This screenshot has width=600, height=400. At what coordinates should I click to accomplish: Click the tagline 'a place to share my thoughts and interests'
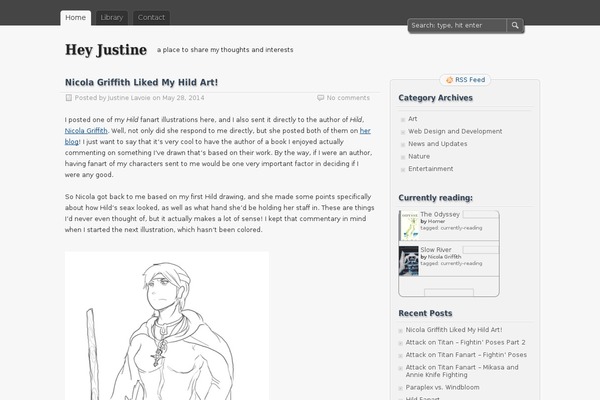(225, 50)
